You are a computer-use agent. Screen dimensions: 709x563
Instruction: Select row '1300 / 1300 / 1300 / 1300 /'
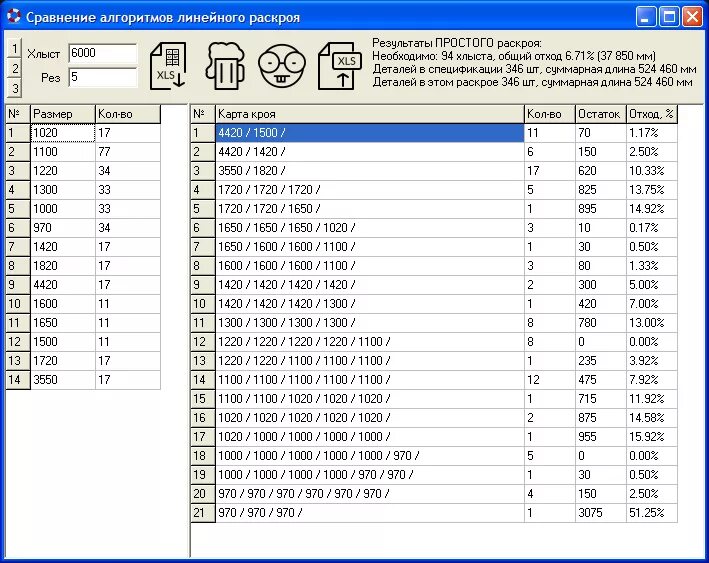point(370,323)
